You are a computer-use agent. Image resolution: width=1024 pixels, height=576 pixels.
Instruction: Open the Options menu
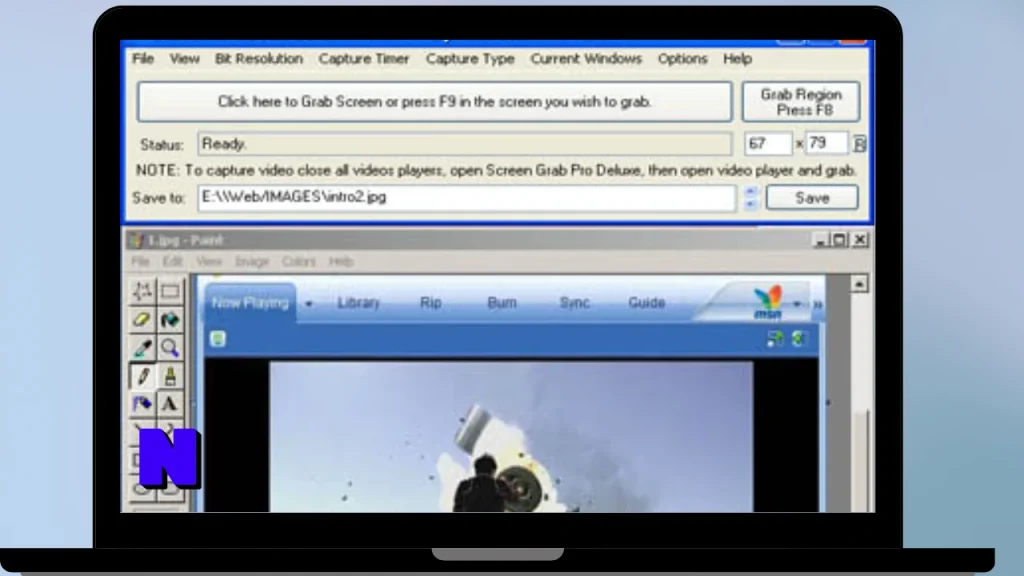682,59
